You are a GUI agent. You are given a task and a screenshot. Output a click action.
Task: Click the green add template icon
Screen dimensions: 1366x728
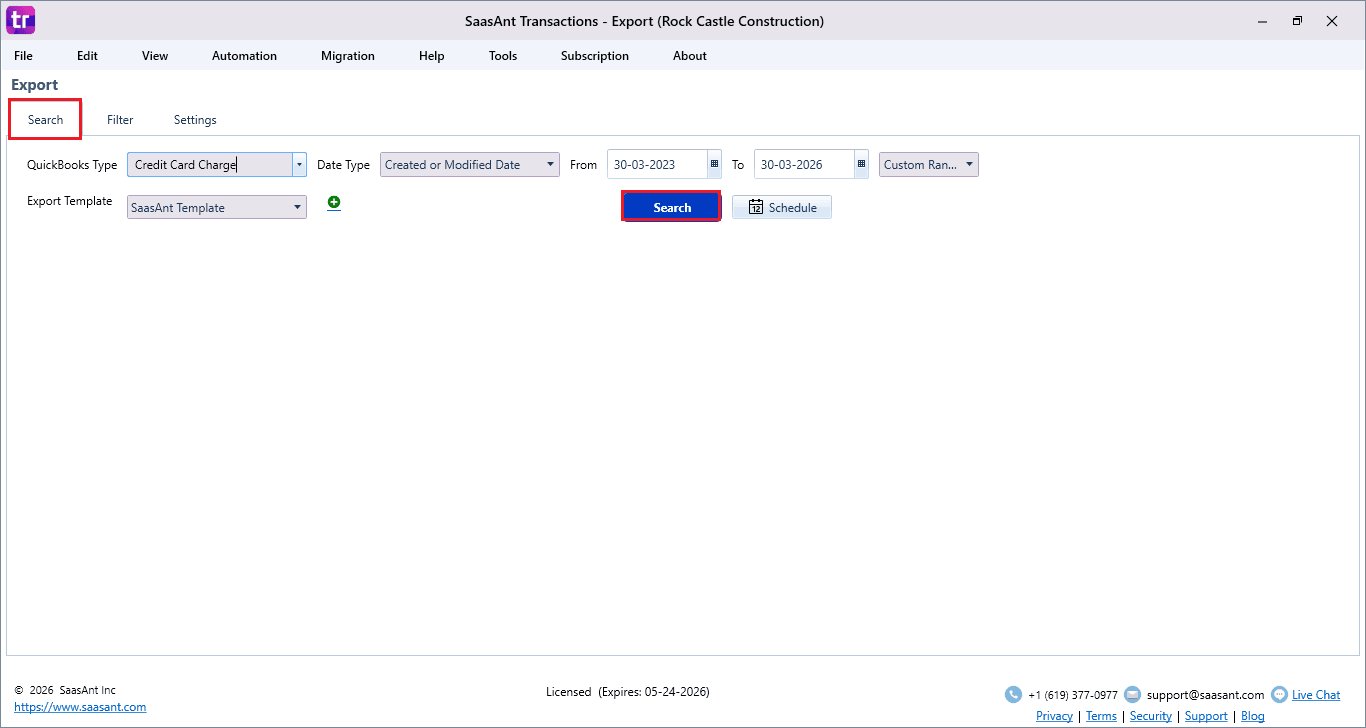pyautogui.click(x=334, y=203)
